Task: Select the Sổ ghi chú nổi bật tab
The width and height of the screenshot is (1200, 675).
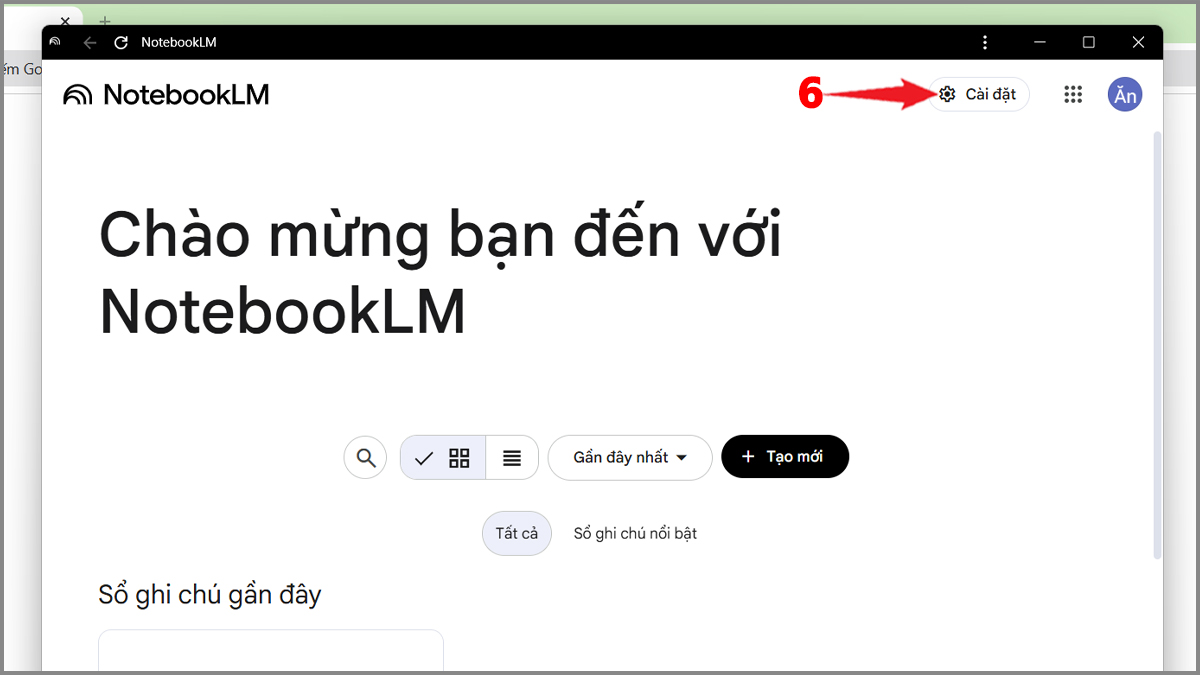Action: (635, 533)
